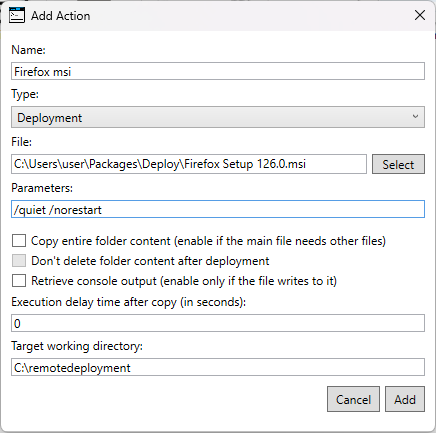Expand the Type list via its chevron arrow
This screenshot has height=433, width=436.
tap(415, 117)
